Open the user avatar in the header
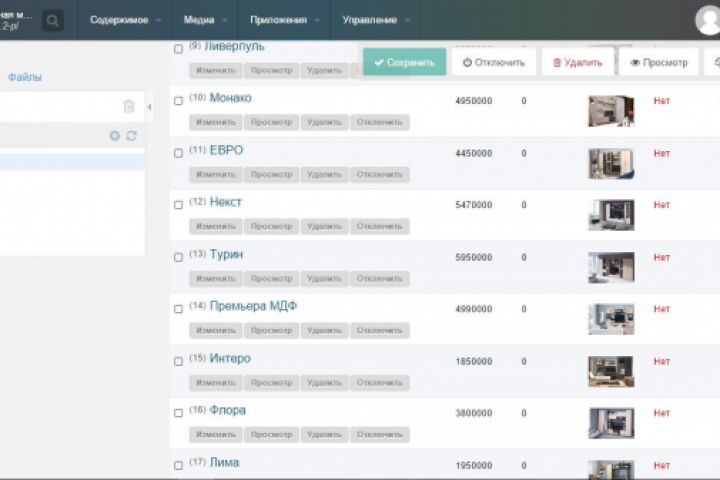 pos(709,20)
